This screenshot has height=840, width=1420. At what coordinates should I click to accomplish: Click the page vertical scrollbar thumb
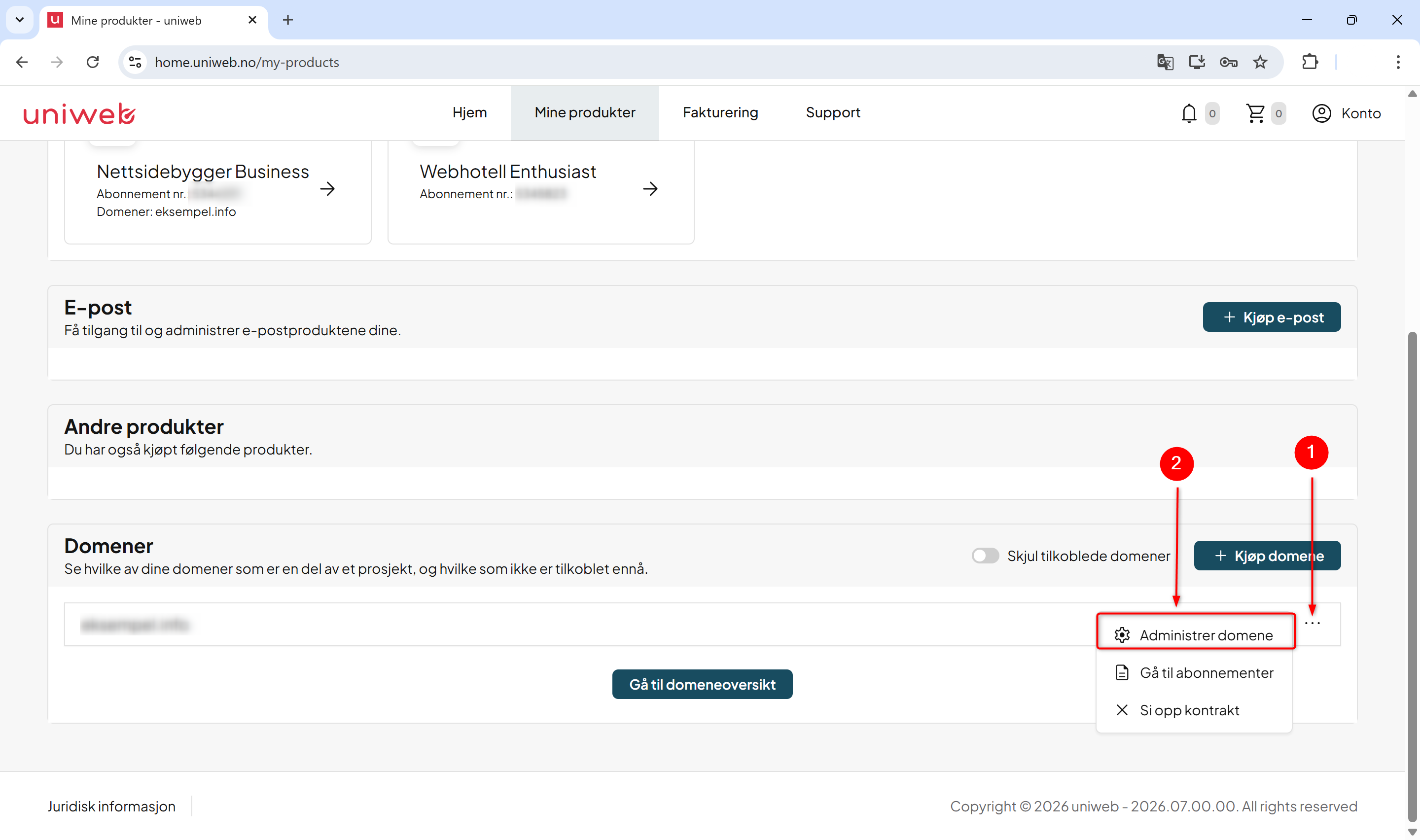[x=1412, y=576]
